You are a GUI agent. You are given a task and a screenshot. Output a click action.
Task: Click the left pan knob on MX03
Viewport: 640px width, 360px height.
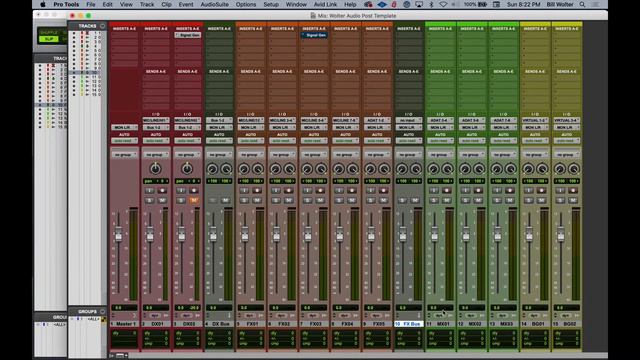(497, 169)
